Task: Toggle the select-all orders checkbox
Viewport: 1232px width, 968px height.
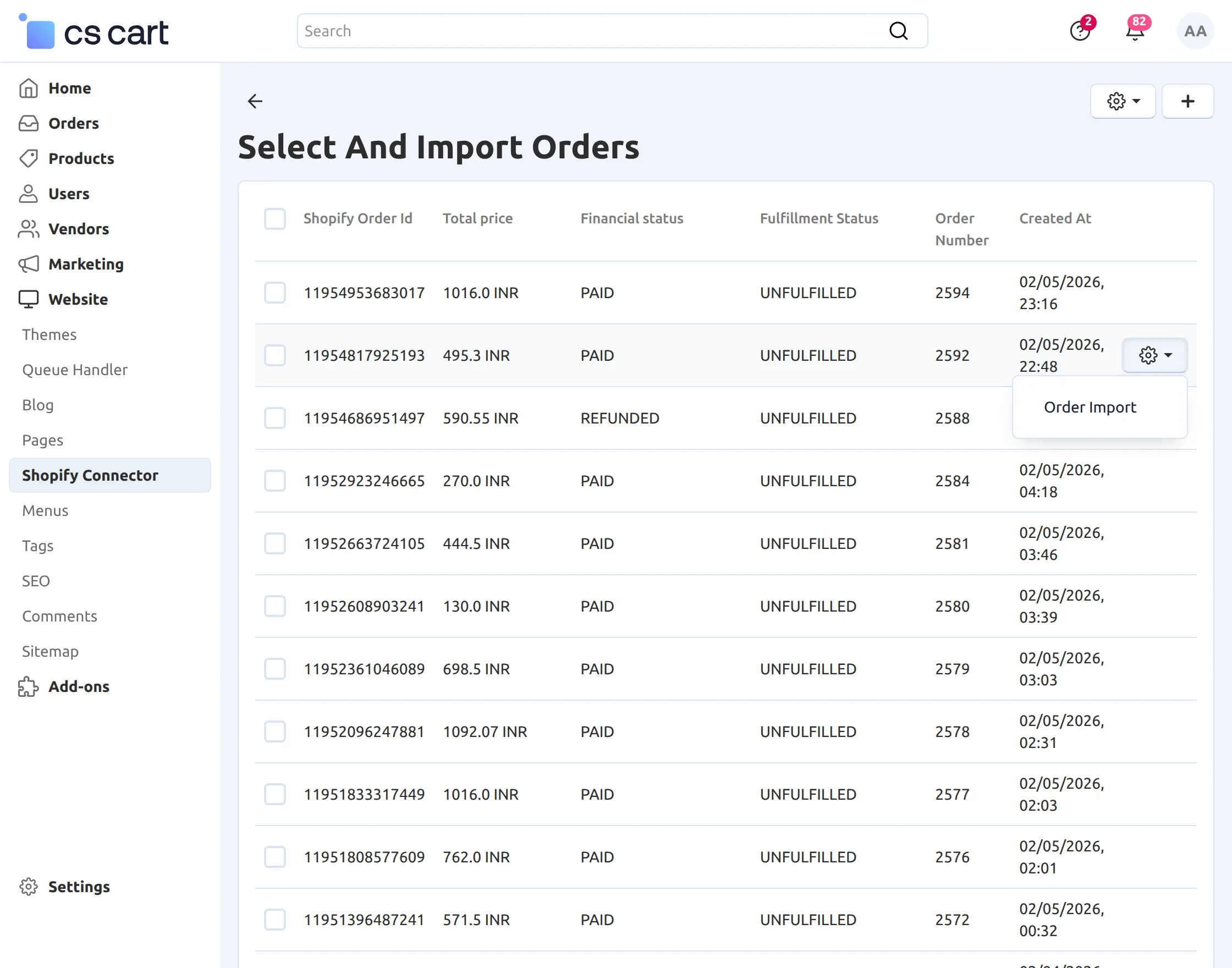Action: click(x=275, y=218)
